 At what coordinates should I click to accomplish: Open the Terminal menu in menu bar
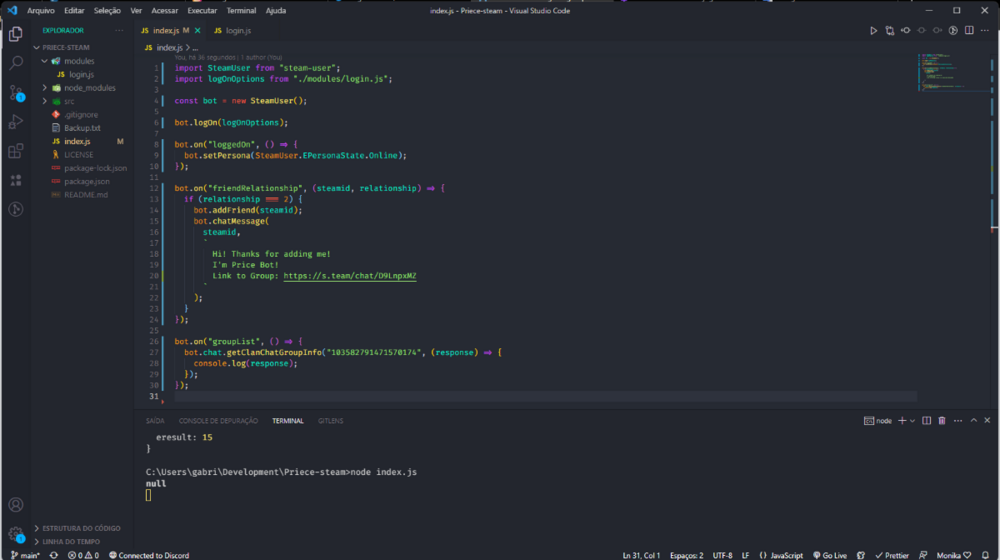241,10
